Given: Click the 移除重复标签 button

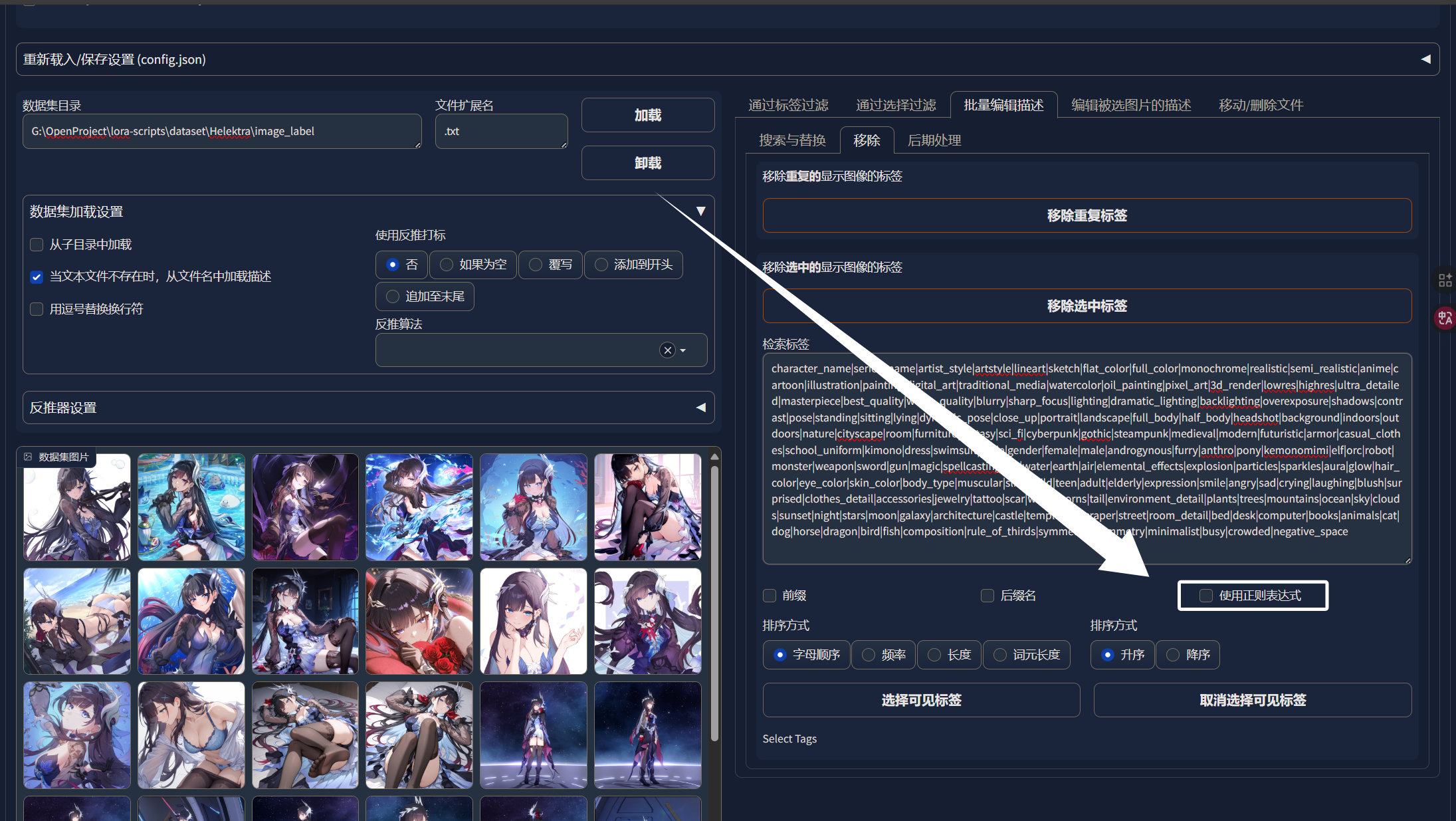Looking at the screenshot, I should pyautogui.click(x=1087, y=215).
